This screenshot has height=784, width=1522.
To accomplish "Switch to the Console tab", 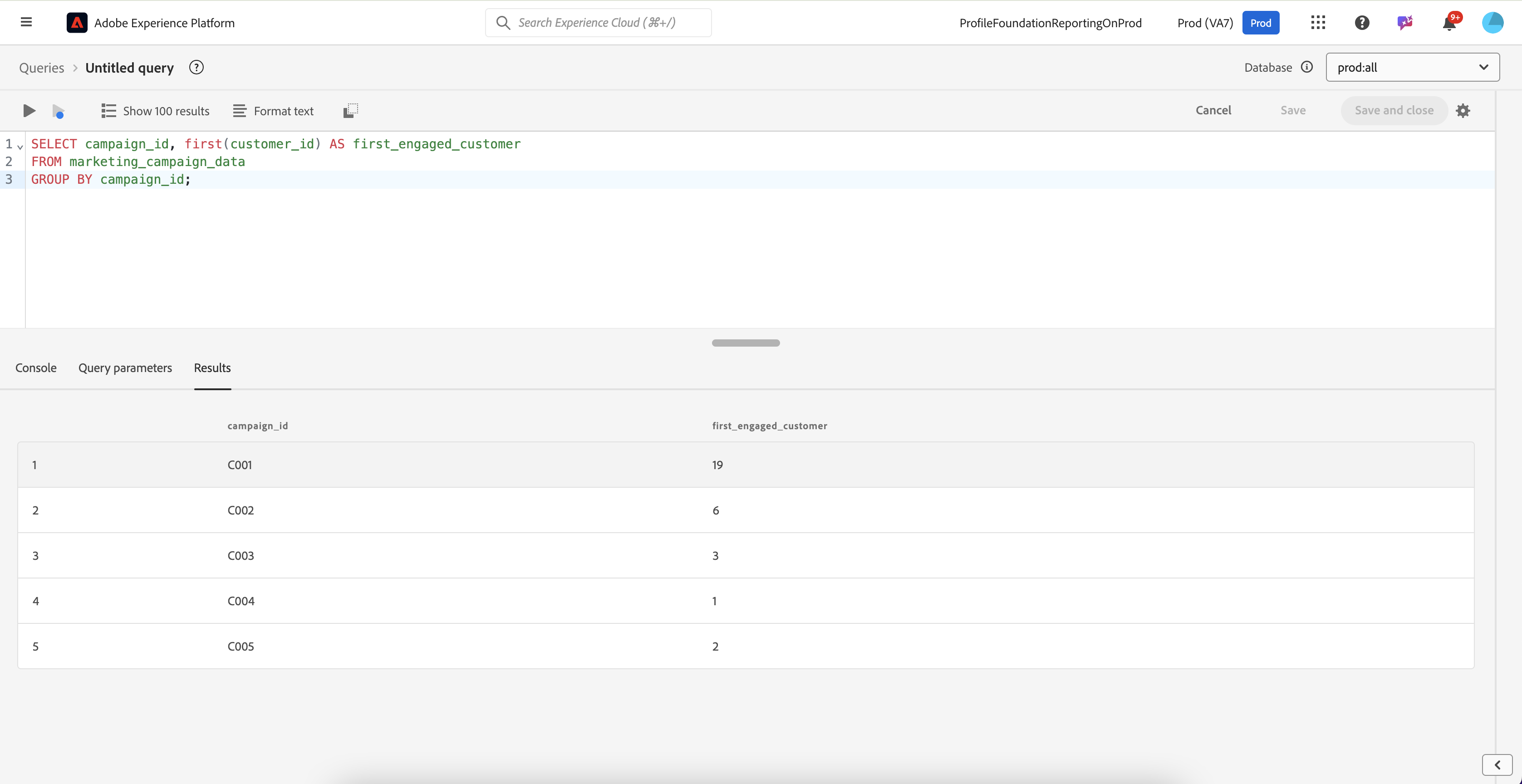I will coord(36,367).
